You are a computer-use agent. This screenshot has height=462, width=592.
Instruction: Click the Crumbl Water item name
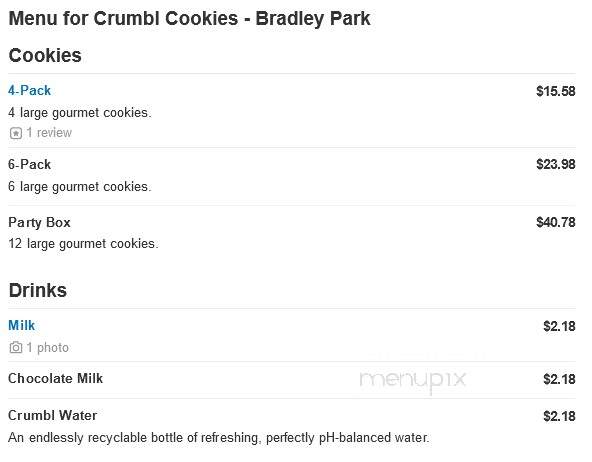pyautogui.click(x=52, y=415)
